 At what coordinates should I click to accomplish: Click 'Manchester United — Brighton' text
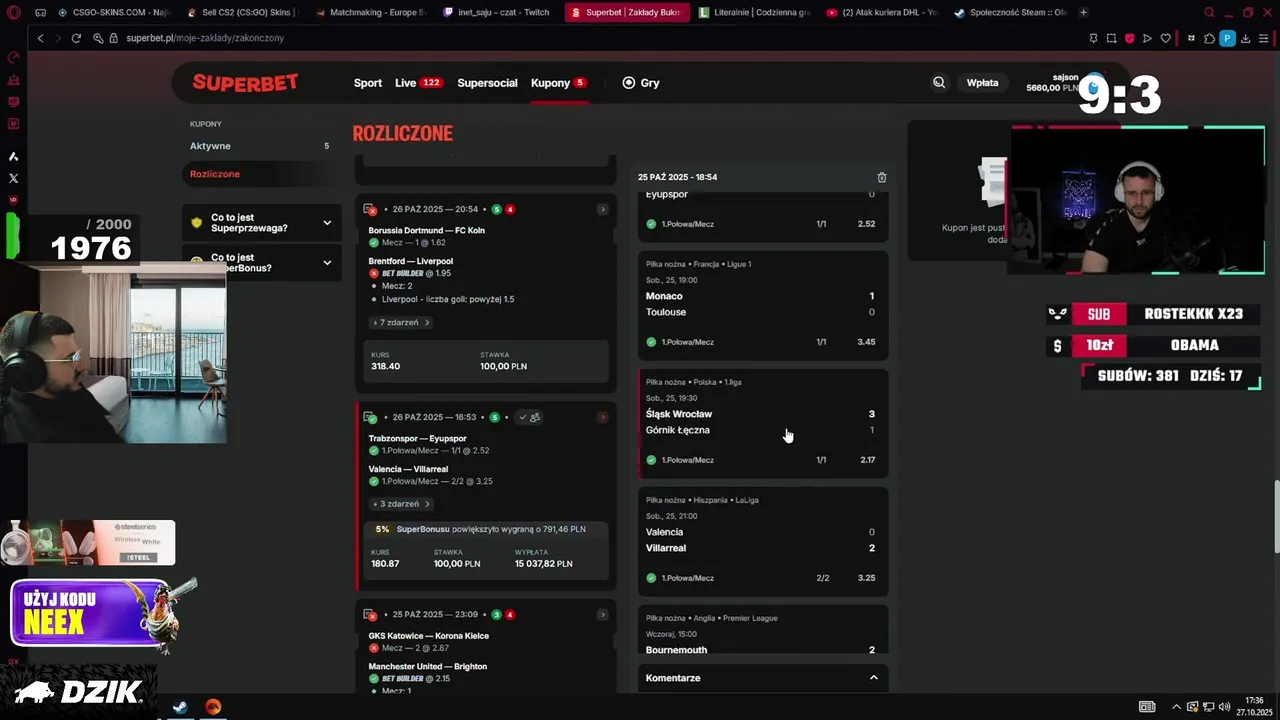[426, 666]
